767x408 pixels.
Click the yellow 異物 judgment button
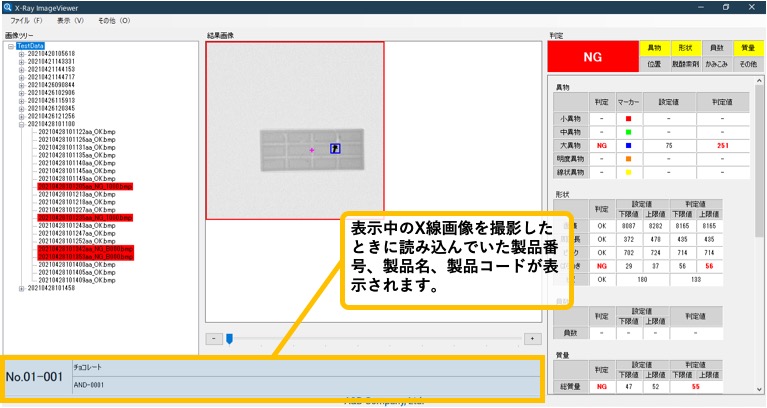[x=655, y=48]
